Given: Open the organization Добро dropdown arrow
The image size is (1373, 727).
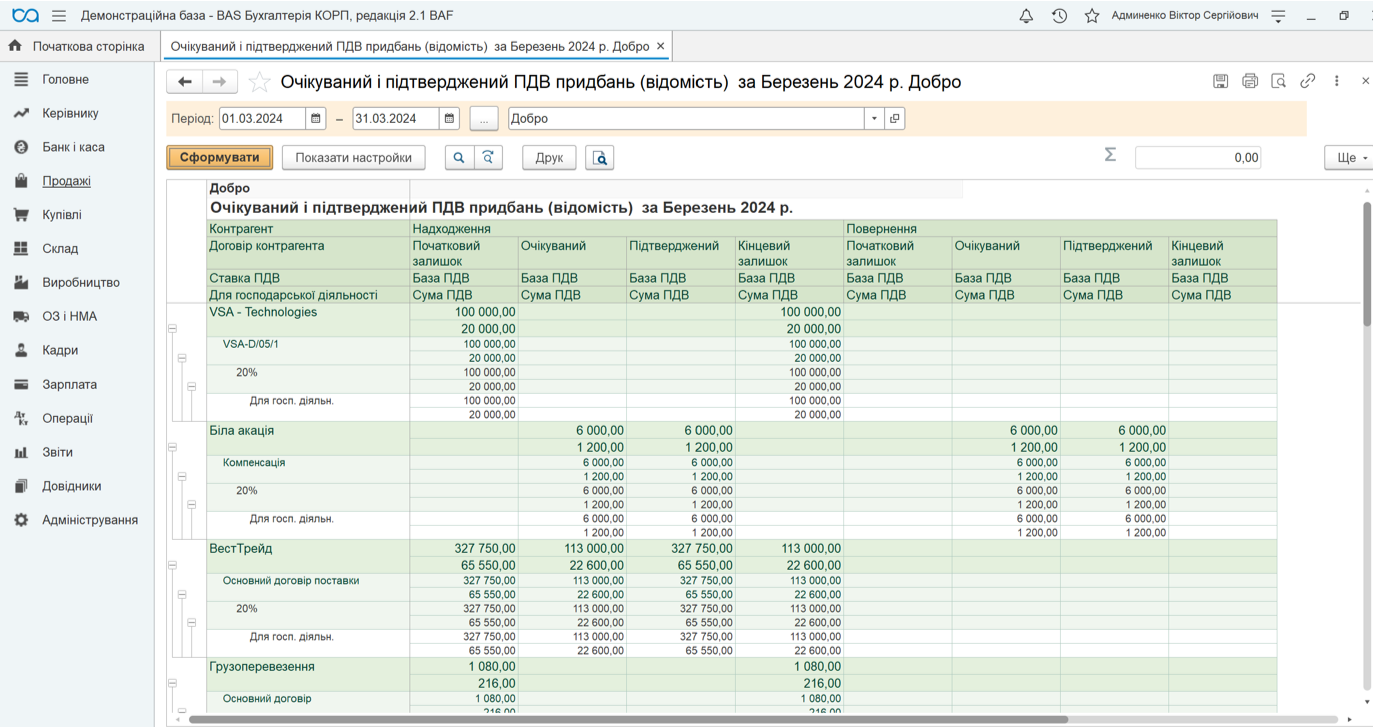Looking at the screenshot, I should click(874, 118).
